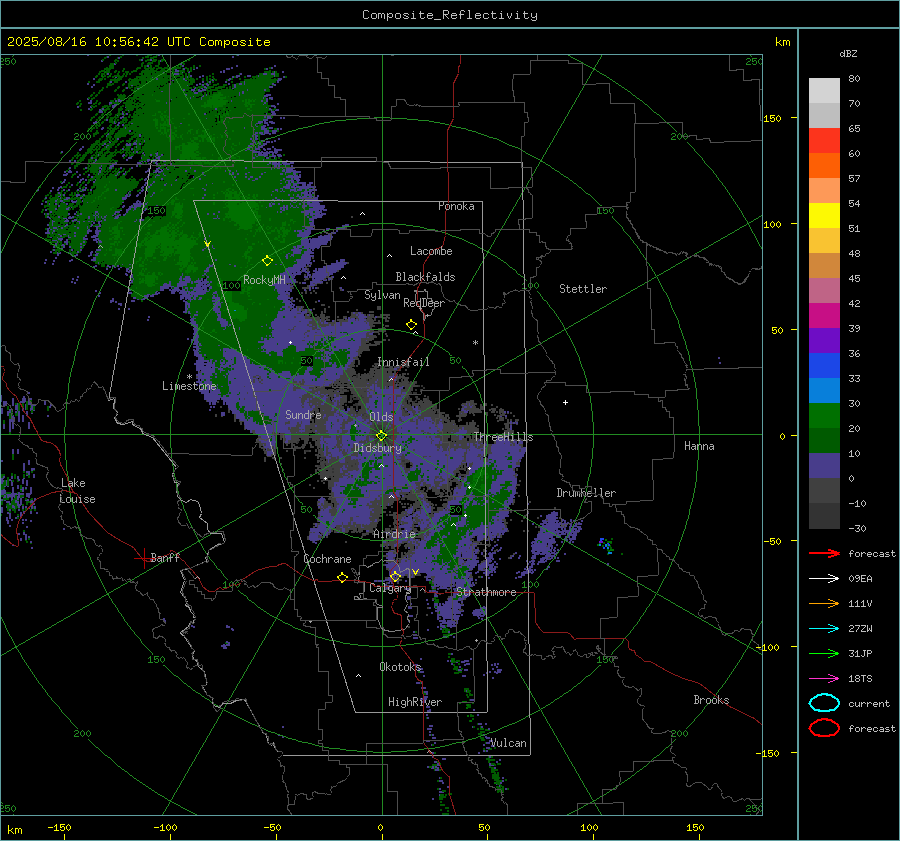Click the white plus marker west of Hanna
The image size is (900, 841).
pos(565,402)
